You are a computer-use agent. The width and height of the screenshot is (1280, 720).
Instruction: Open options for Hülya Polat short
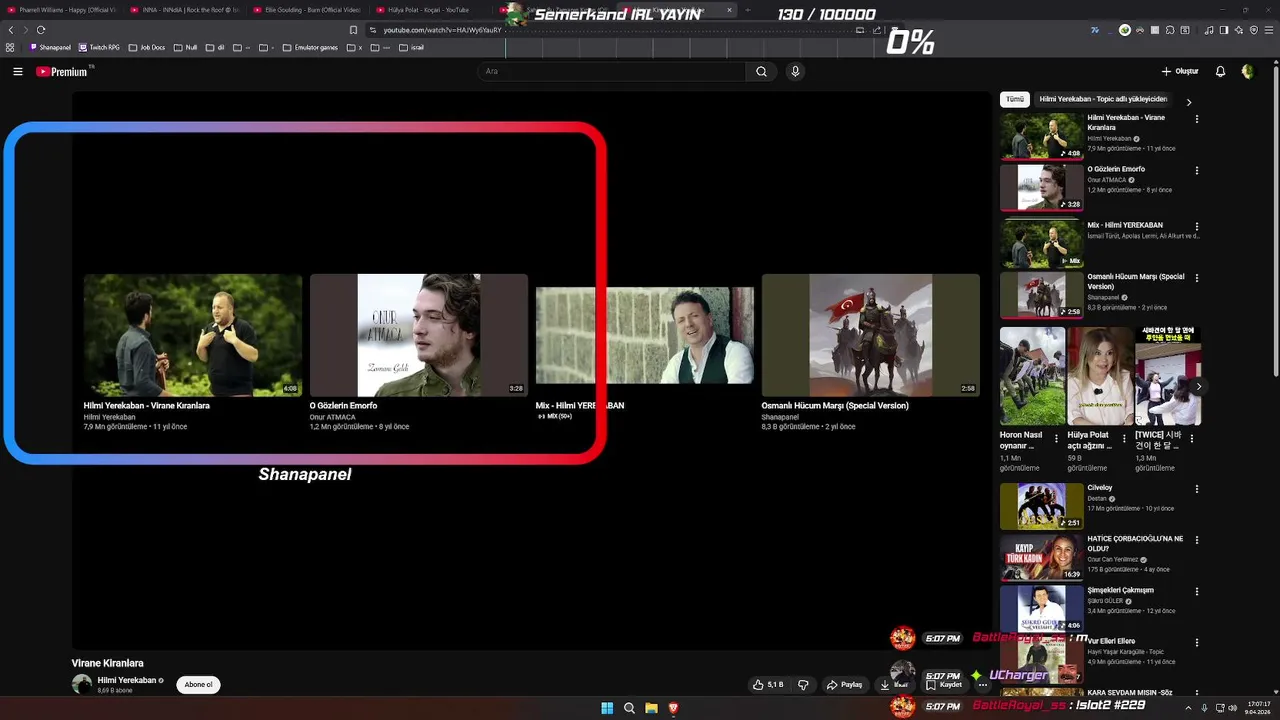click(x=1124, y=437)
